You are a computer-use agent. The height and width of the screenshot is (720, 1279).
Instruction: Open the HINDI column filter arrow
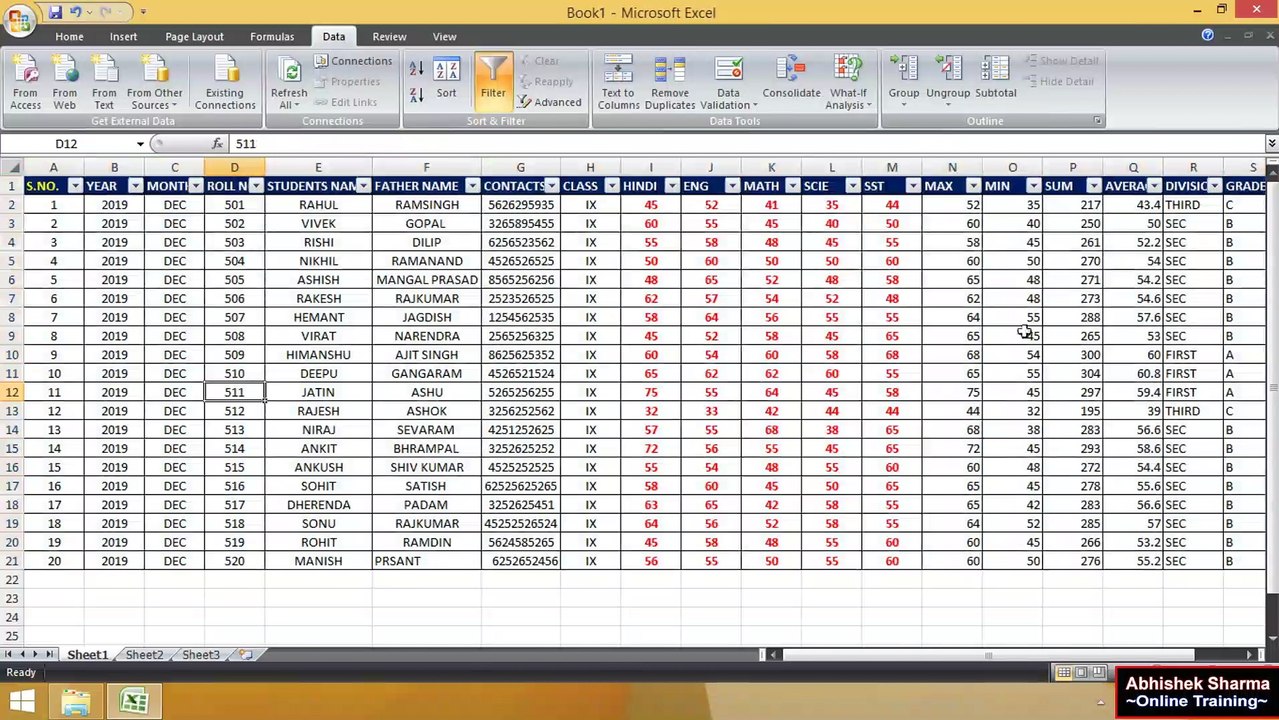pyautogui.click(x=671, y=186)
